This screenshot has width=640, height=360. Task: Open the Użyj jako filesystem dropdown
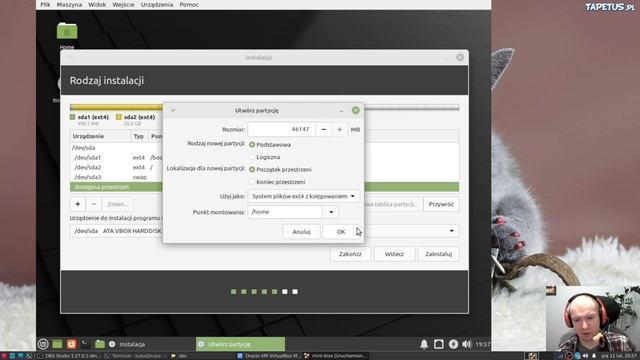click(x=304, y=196)
